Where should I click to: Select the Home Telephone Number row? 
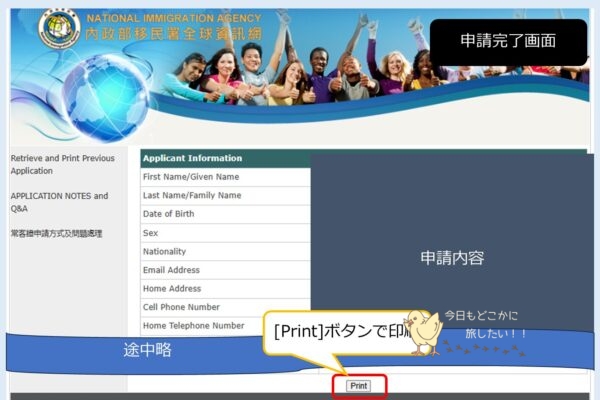point(225,325)
